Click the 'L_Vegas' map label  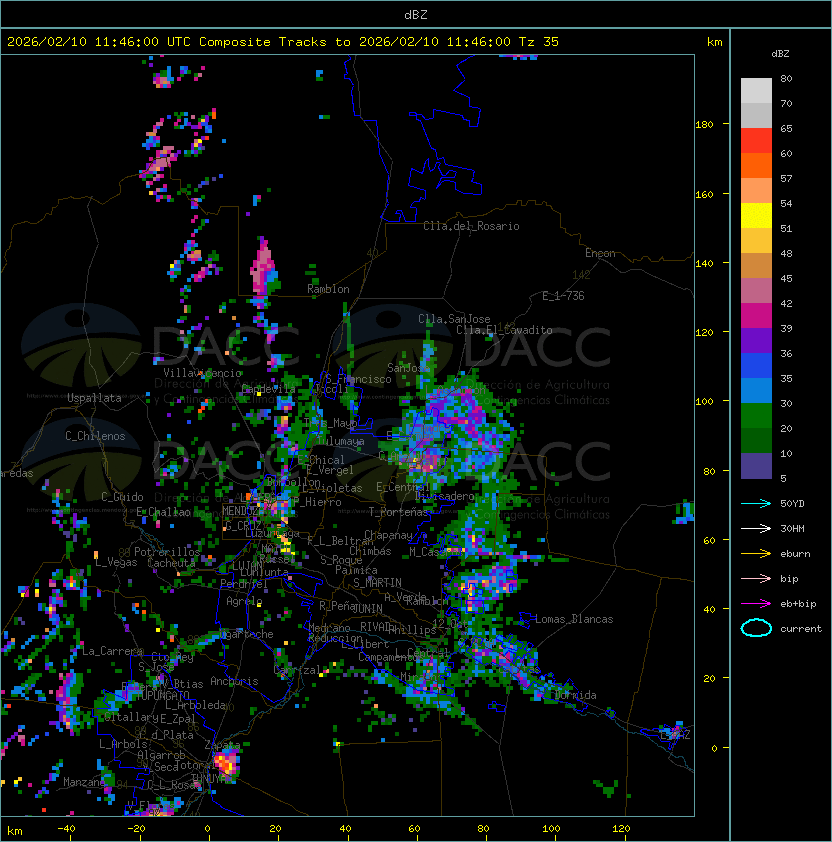click(x=116, y=562)
